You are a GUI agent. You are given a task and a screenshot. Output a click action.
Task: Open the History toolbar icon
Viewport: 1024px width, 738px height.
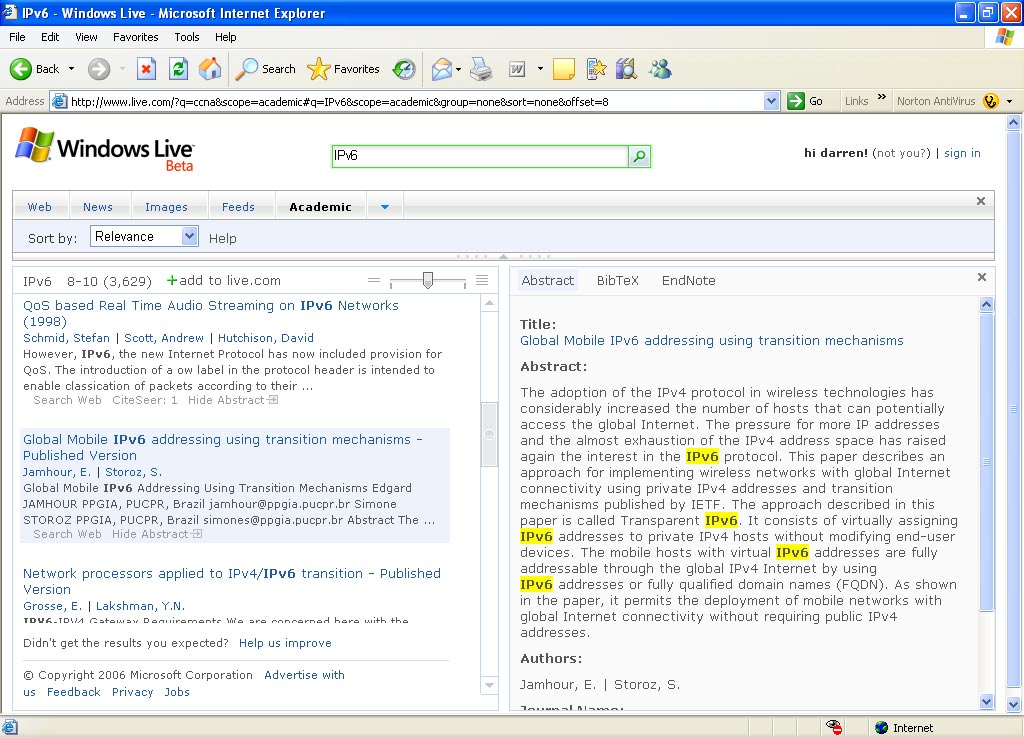[x=404, y=69]
